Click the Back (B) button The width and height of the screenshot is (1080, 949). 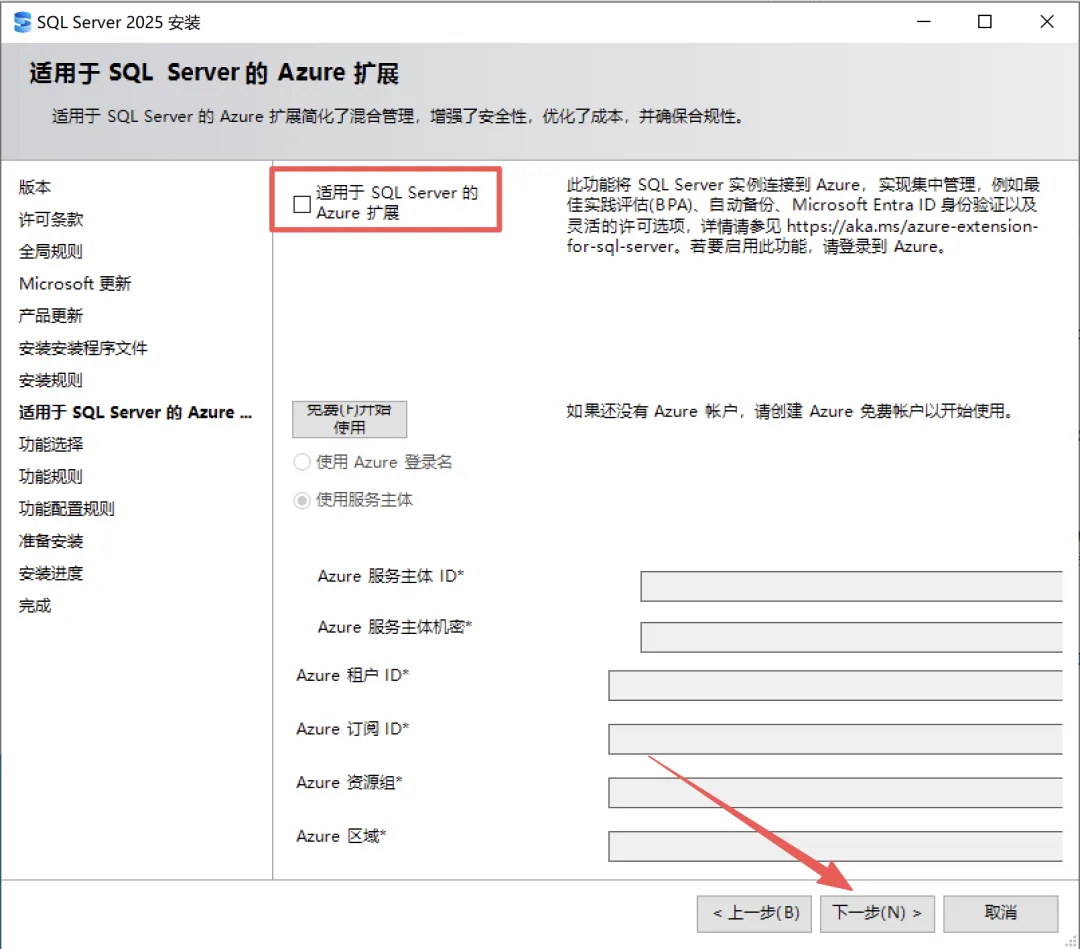pos(754,913)
